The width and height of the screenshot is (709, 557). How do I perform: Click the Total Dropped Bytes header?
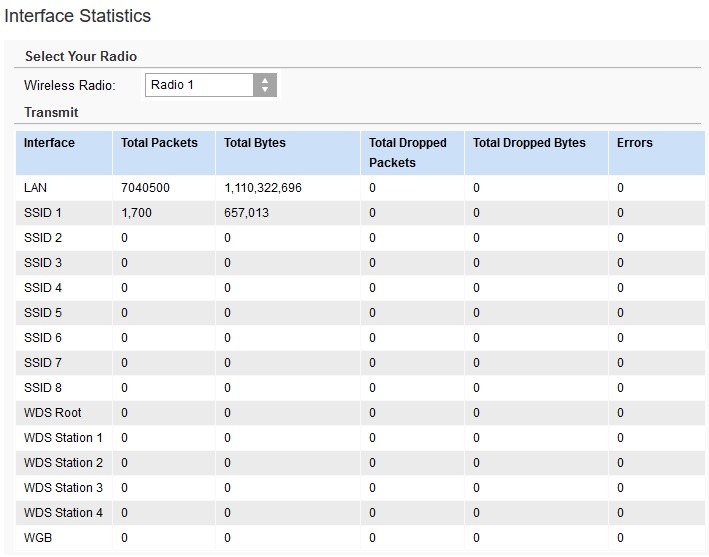pyautogui.click(x=529, y=143)
